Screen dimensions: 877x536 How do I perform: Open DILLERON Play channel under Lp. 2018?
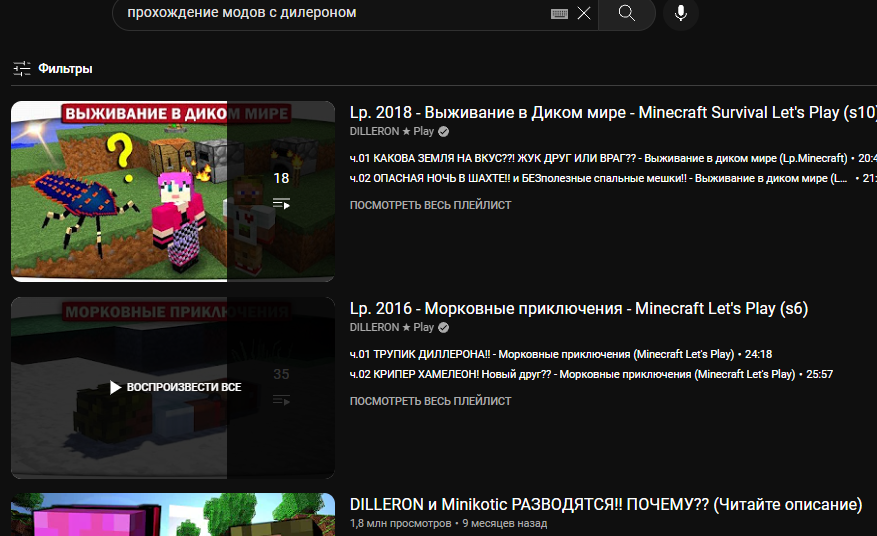392,131
